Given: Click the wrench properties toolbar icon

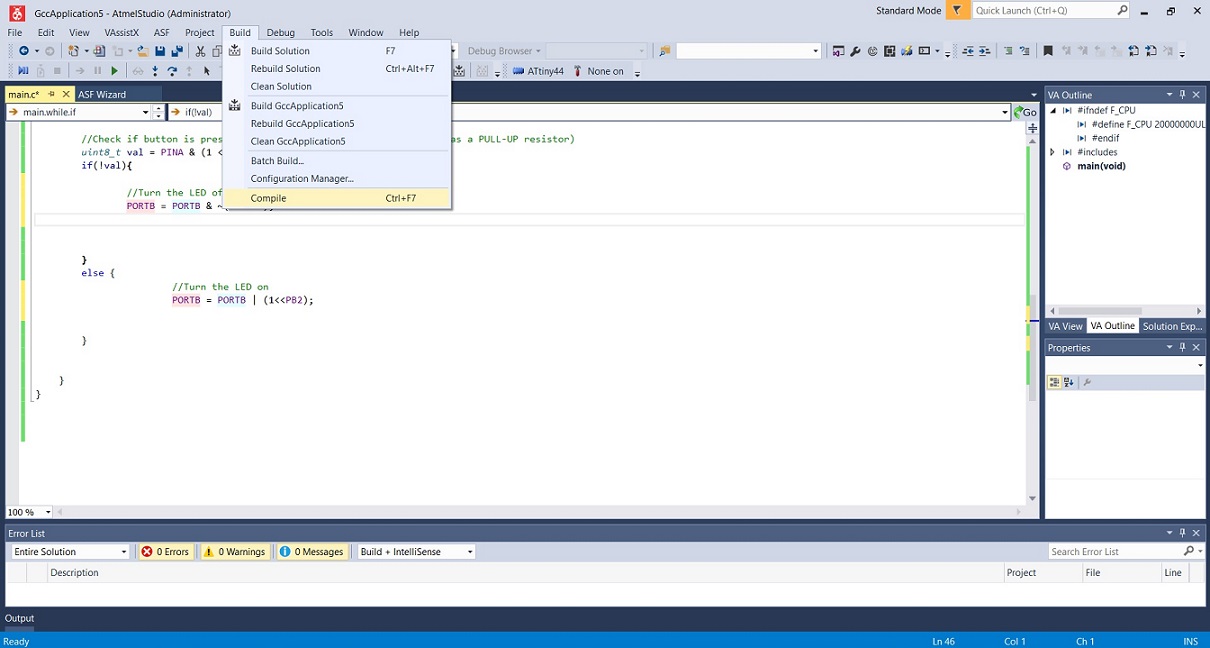Looking at the screenshot, I should [855, 51].
